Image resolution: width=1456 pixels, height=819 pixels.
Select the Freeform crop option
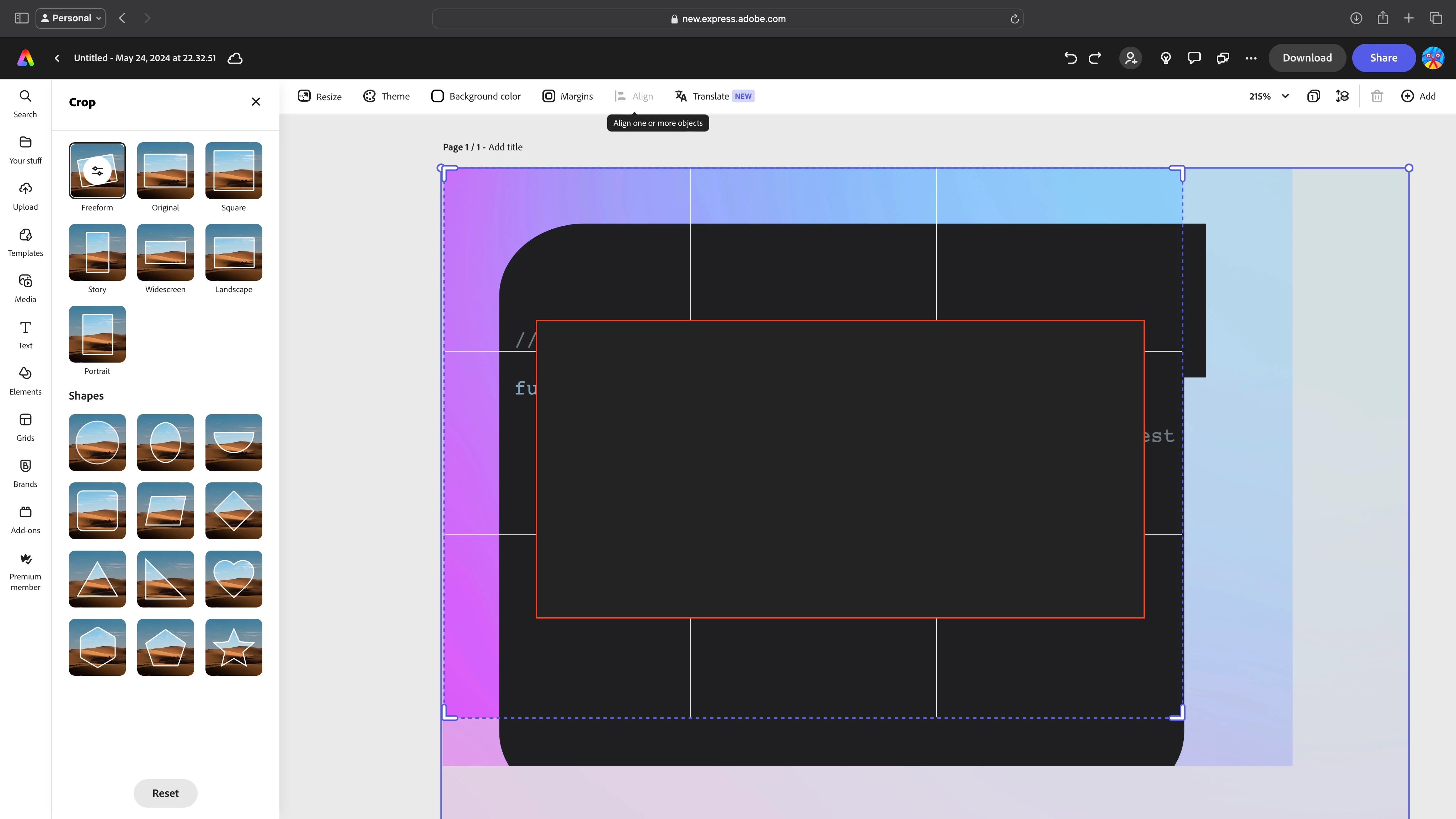[x=97, y=170]
